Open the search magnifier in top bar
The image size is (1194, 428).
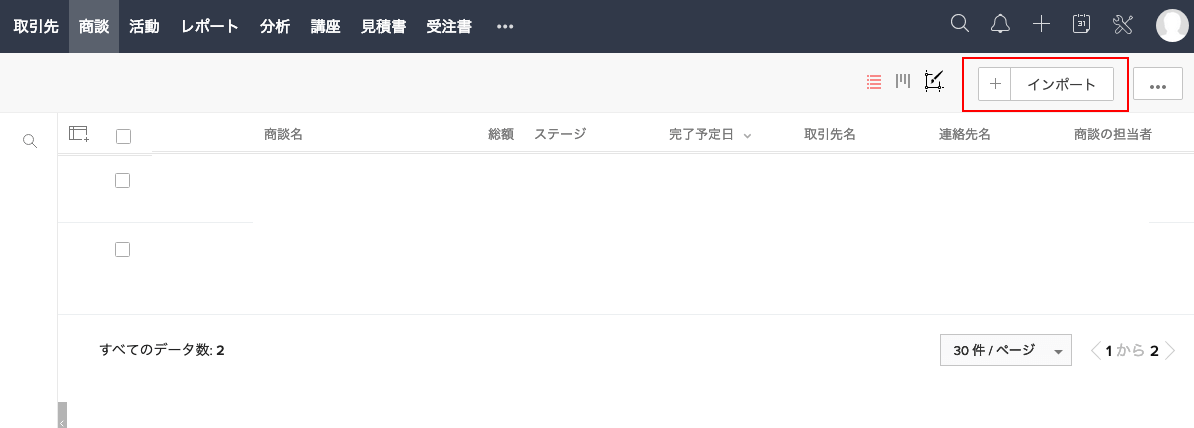(959, 24)
